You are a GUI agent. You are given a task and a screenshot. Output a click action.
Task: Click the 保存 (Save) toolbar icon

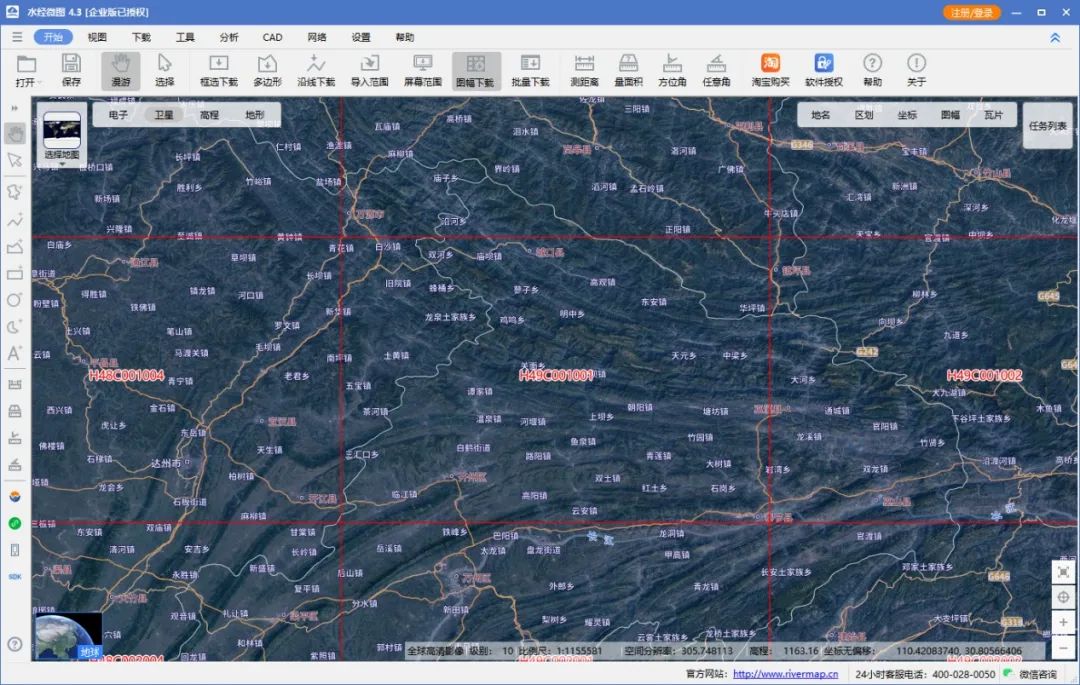click(x=71, y=64)
